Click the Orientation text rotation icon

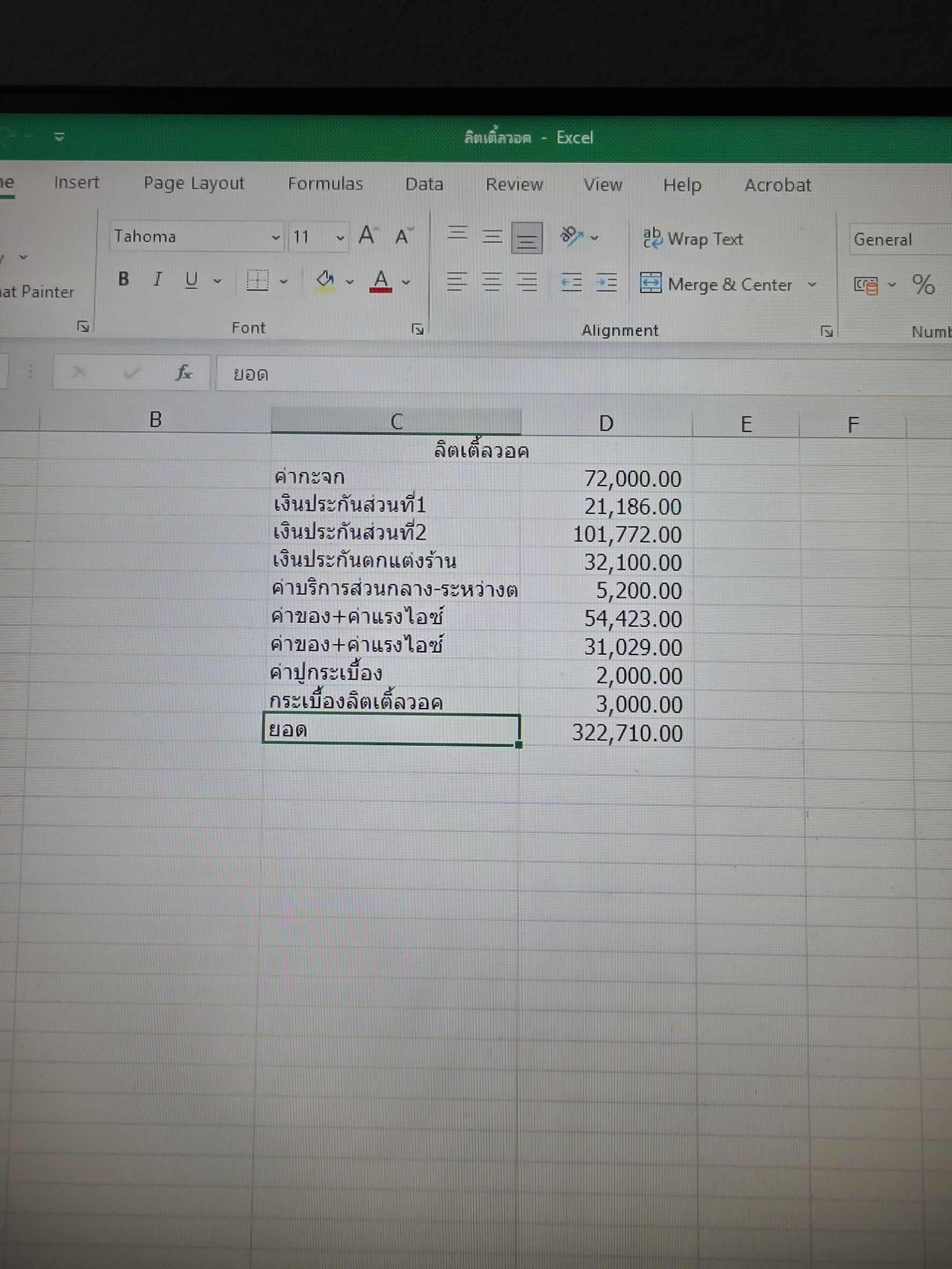pyautogui.click(x=572, y=236)
